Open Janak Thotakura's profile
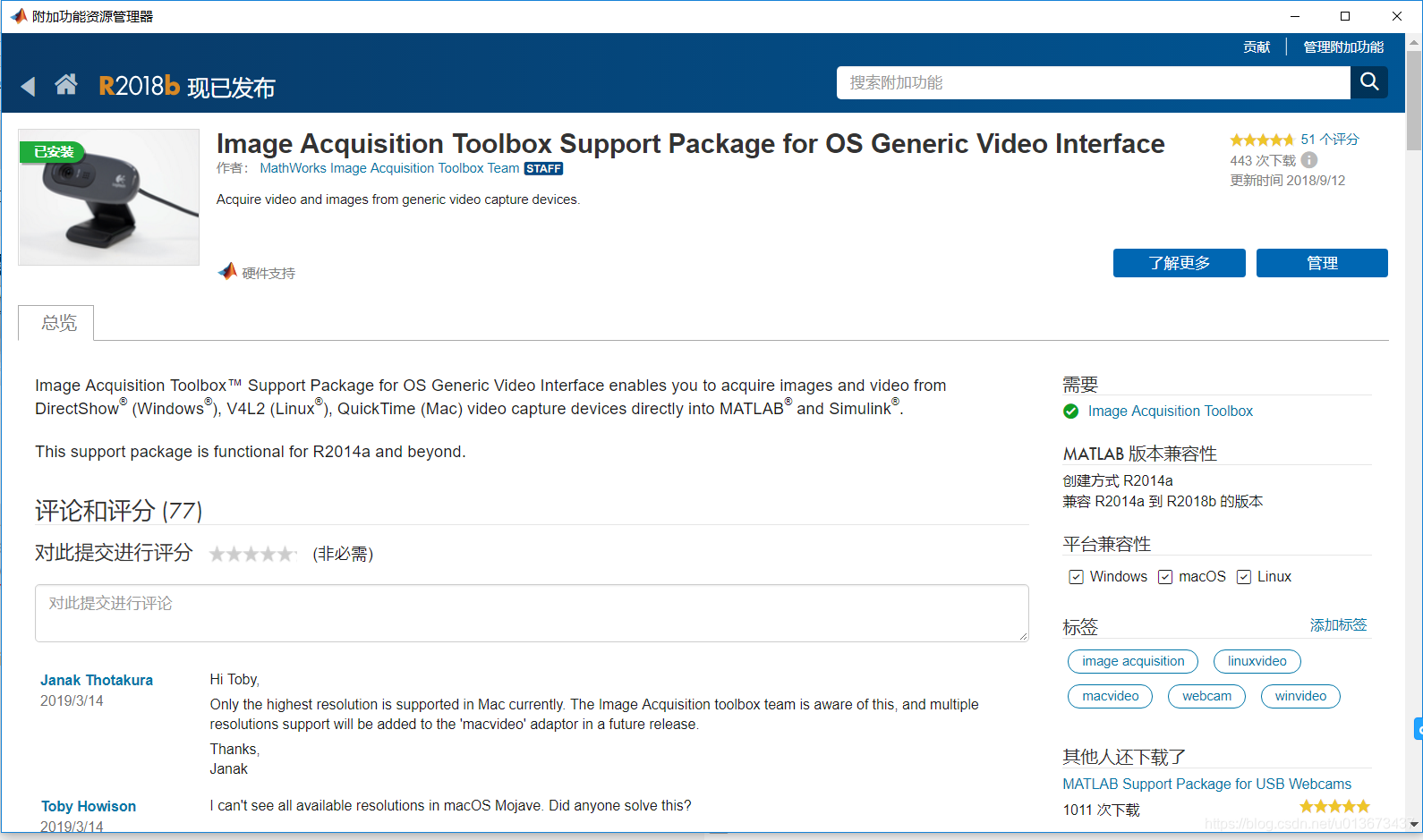The height and width of the screenshot is (840, 1423). (x=97, y=680)
